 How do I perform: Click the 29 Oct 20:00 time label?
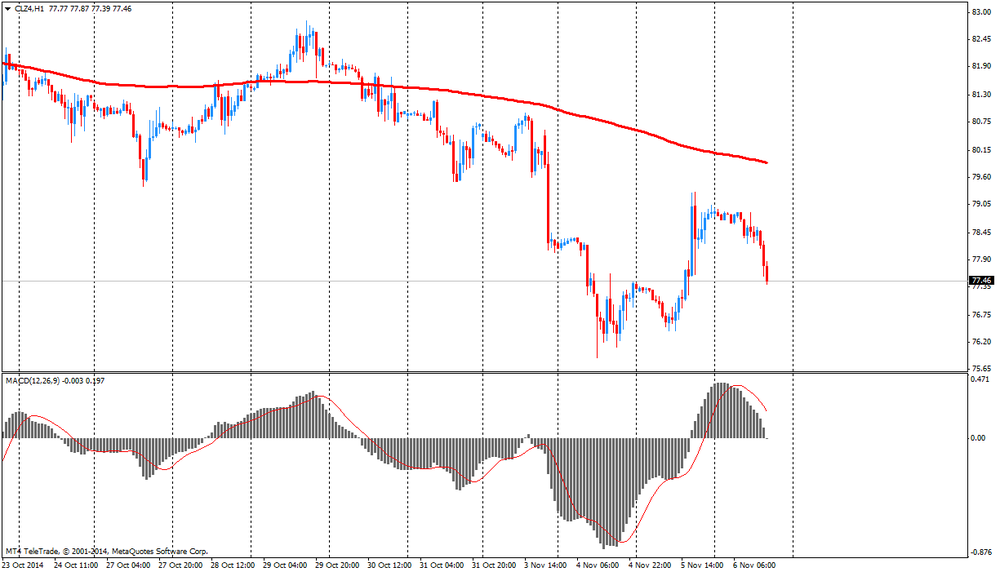pos(337,565)
